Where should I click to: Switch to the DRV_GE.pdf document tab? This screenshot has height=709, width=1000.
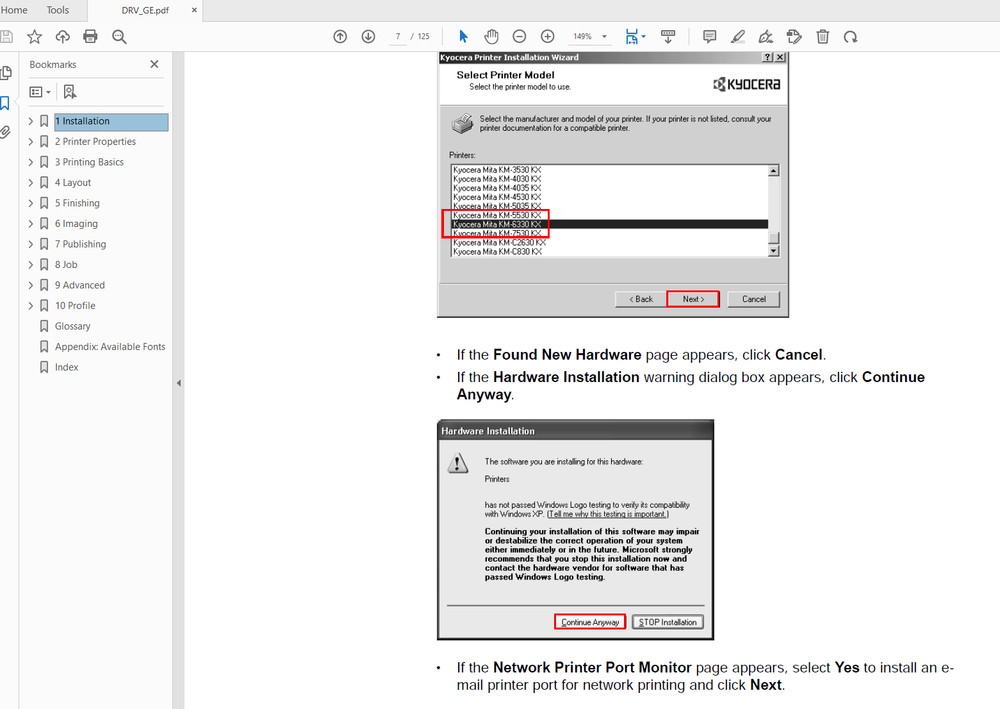coord(145,10)
